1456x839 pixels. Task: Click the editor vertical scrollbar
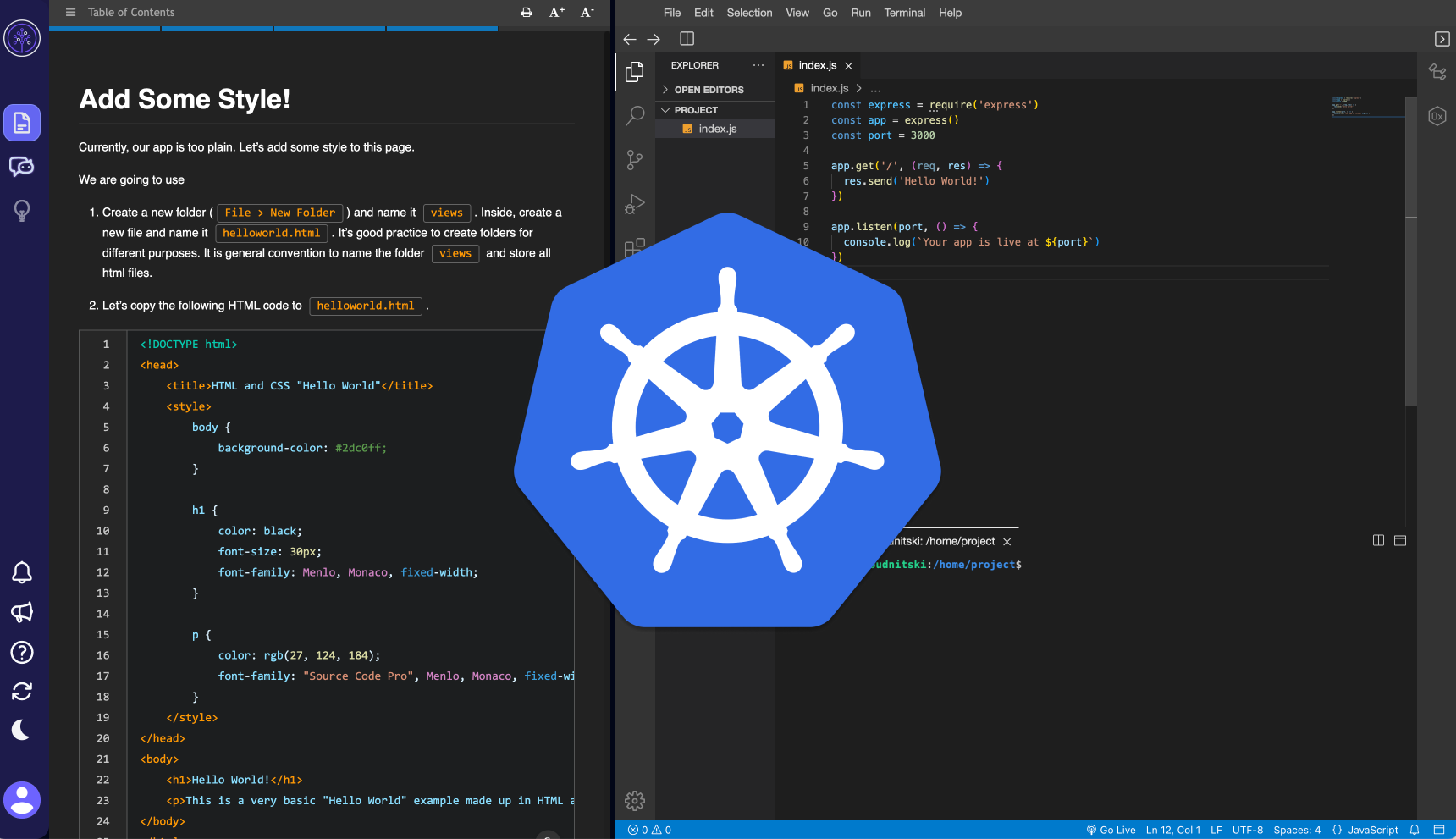[1411, 250]
